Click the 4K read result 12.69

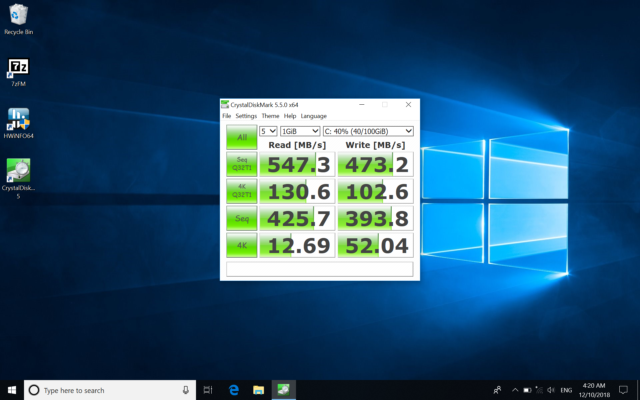click(x=297, y=245)
